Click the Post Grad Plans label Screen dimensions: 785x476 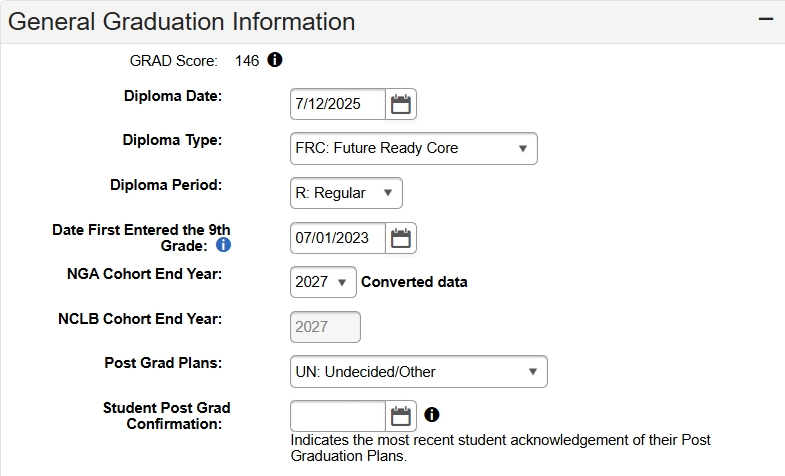point(163,363)
